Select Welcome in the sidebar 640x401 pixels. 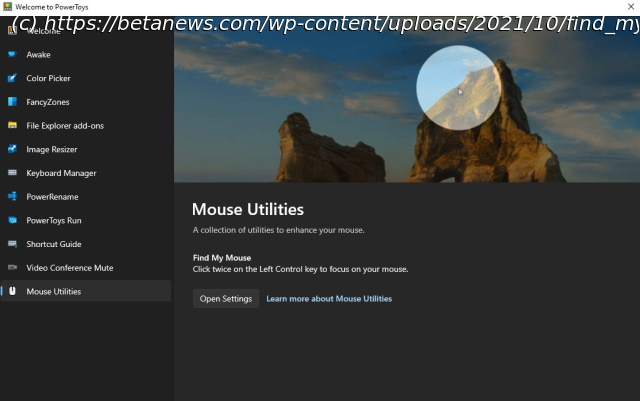click(x=43, y=31)
